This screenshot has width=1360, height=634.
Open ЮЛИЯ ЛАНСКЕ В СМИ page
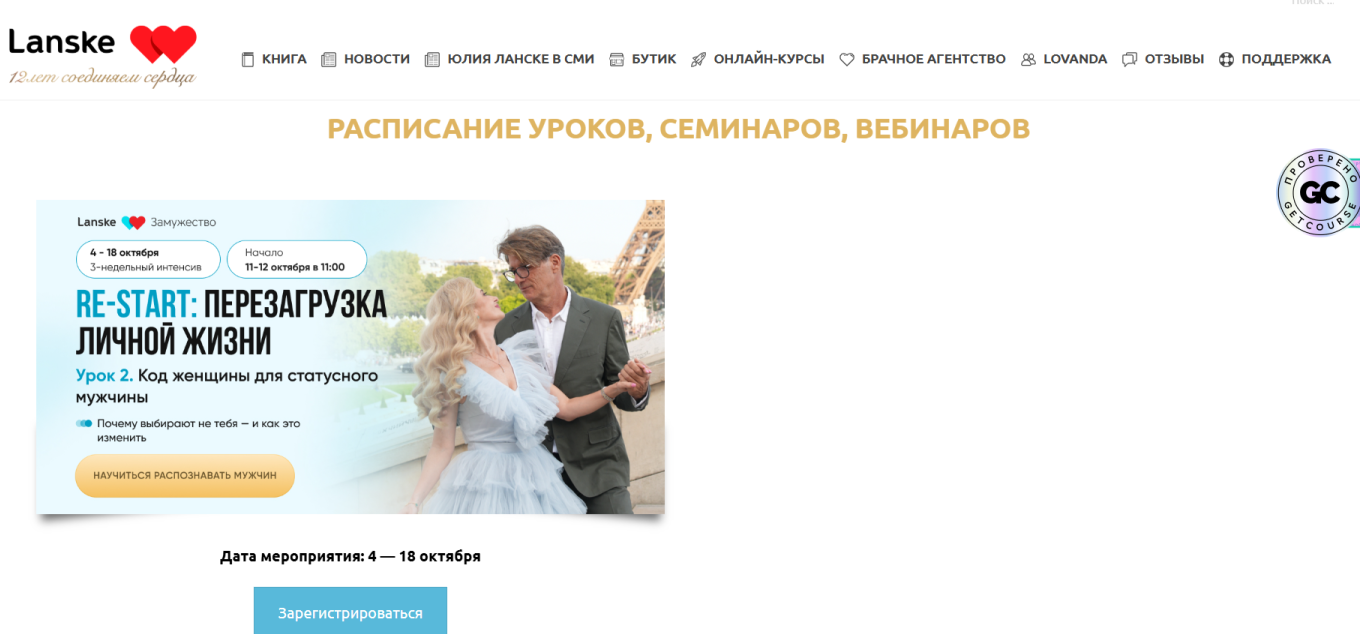click(521, 59)
